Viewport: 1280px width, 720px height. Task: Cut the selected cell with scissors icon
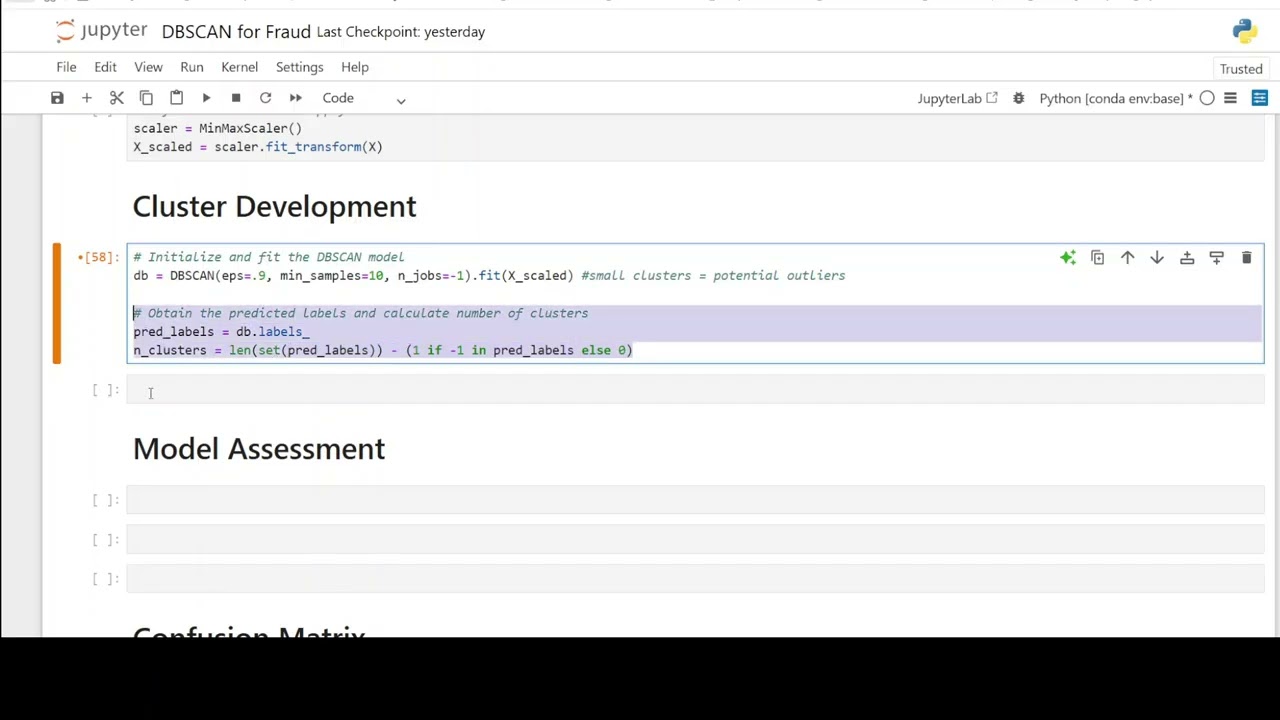coord(117,98)
